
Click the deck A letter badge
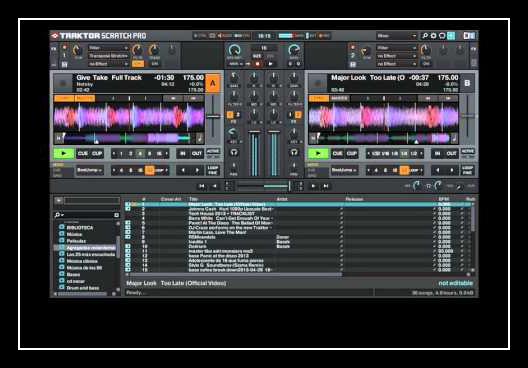coord(213,83)
